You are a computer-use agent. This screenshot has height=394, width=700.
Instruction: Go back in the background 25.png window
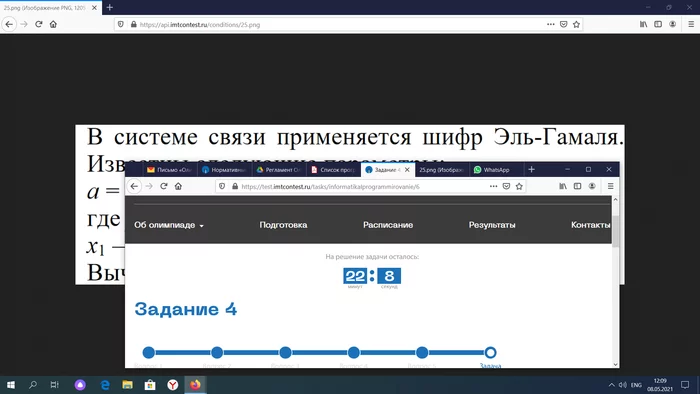pyautogui.click(x=9, y=25)
